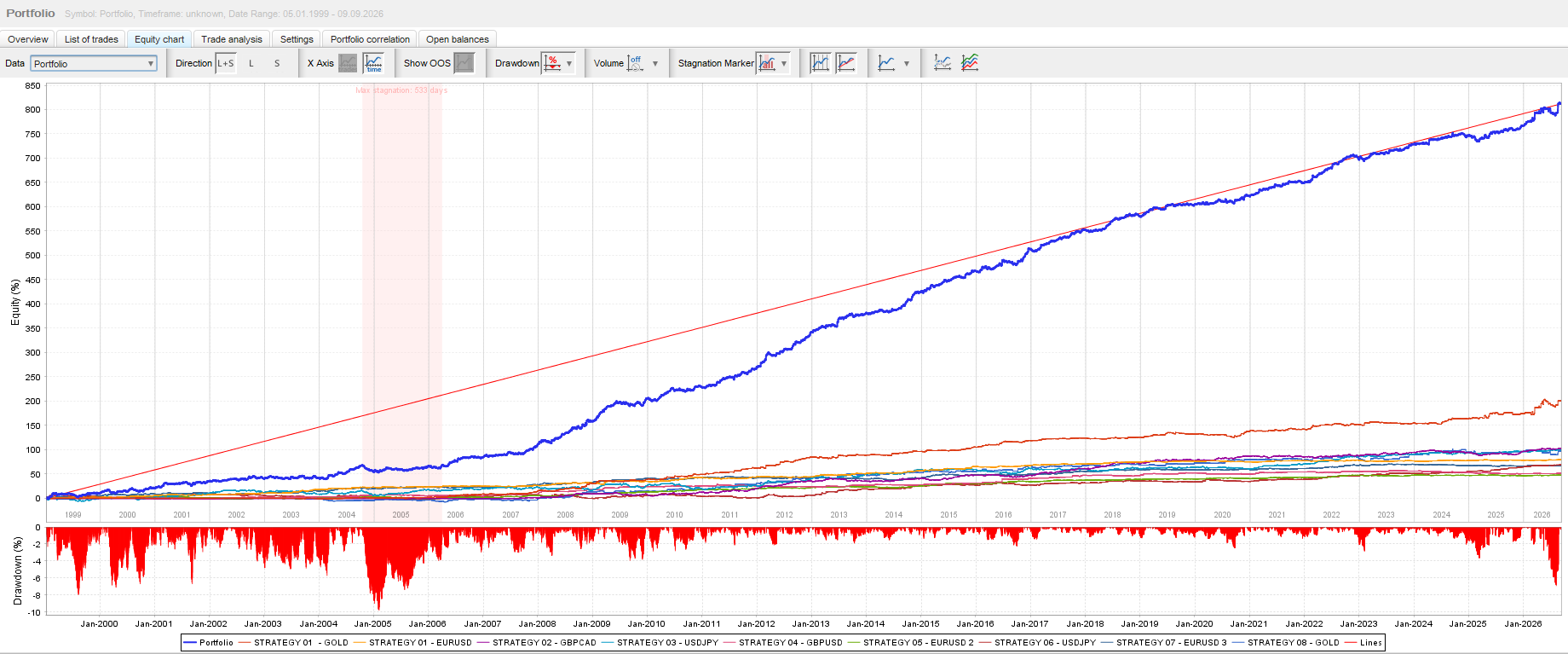Click the Portfolio legend entry
Screen dimensions: 1568x654
pyautogui.click(x=209, y=643)
